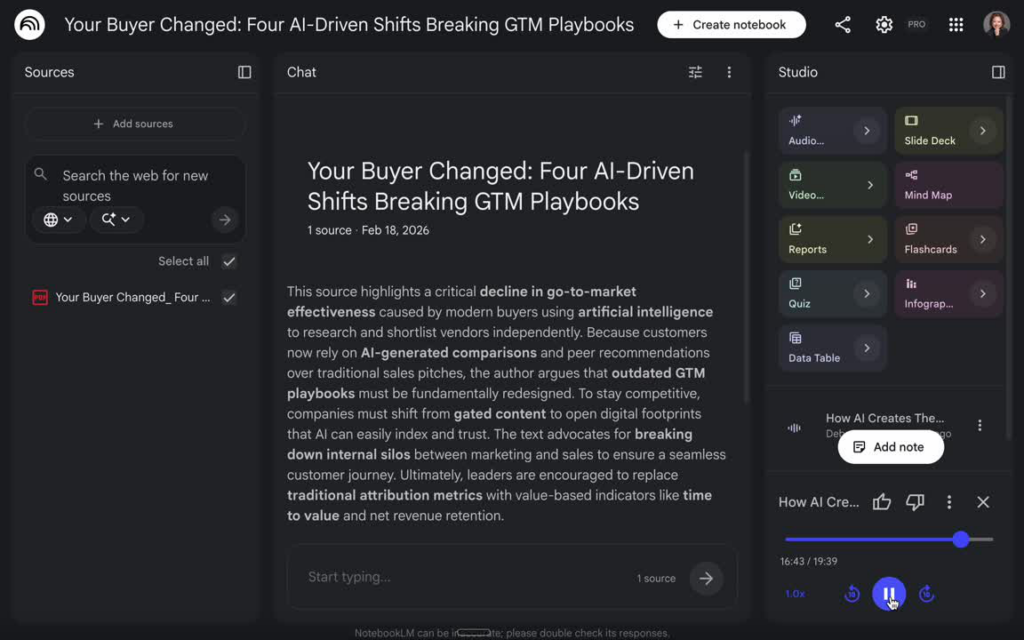This screenshot has width=1024, height=640.
Task: Click the Reports tile
Action: pos(832,239)
